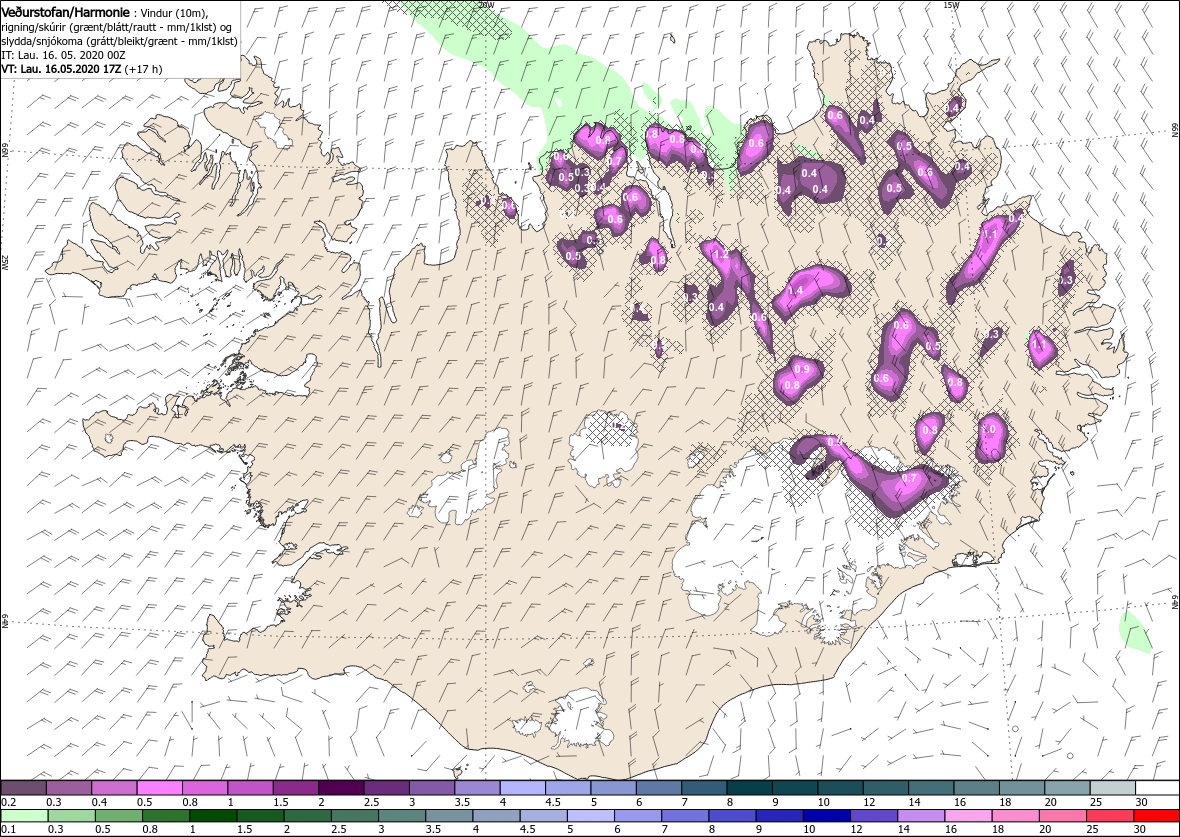The height and width of the screenshot is (837, 1180).
Task: Click the upper legend swatch between 1 and 1.5
Action: 250,788
